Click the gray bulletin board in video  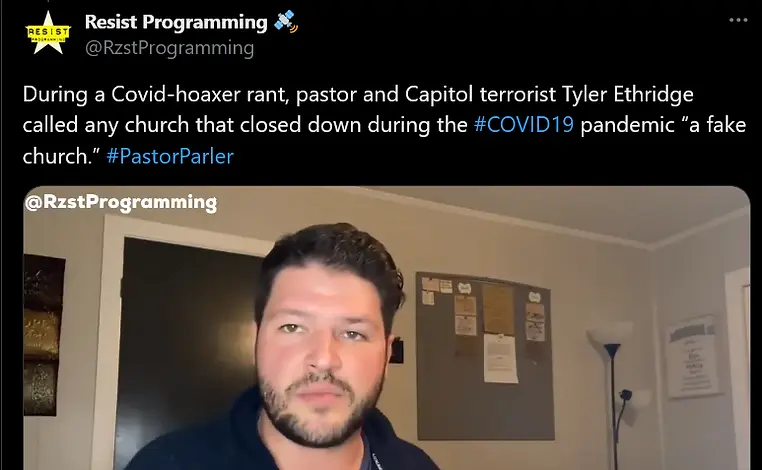pos(485,356)
